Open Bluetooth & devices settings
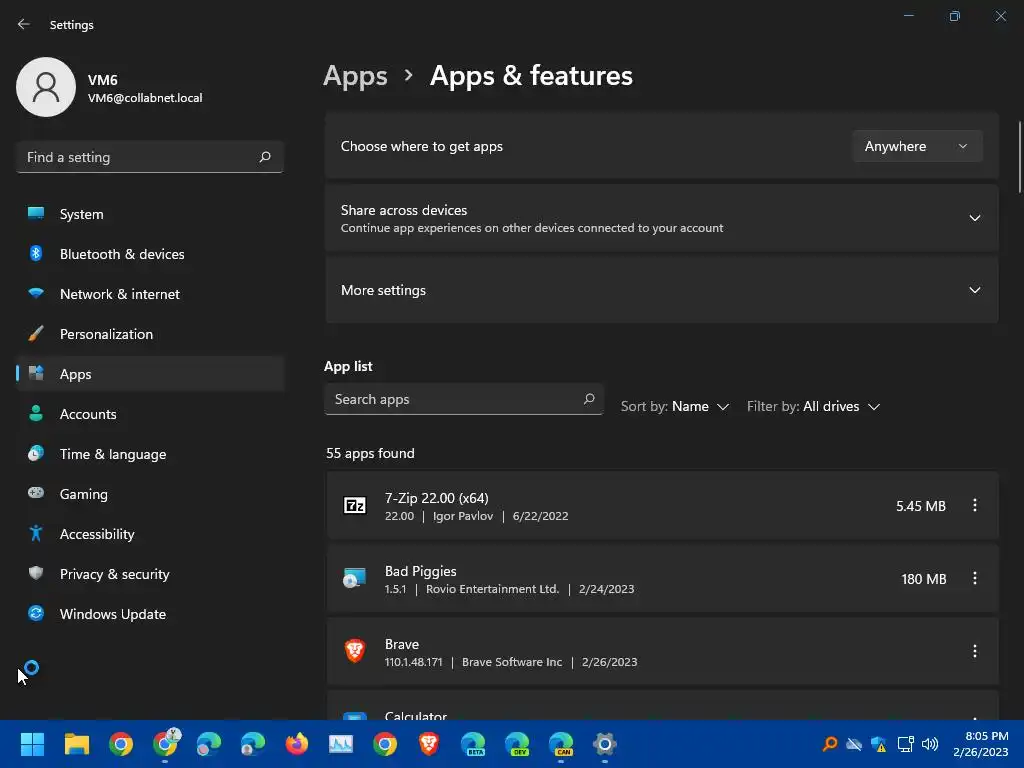The width and height of the screenshot is (1024, 768). point(150,254)
